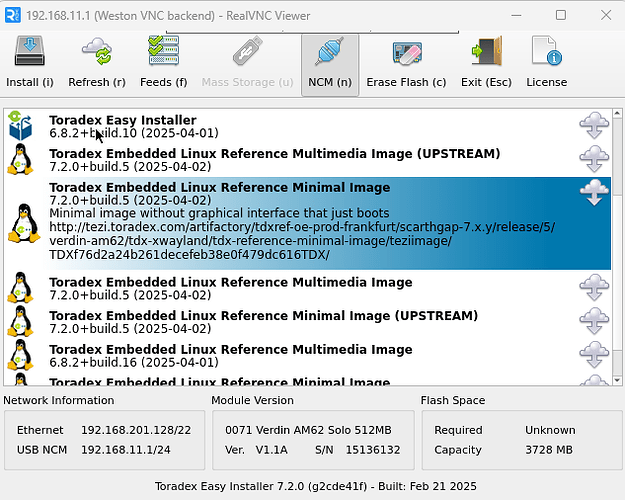This screenshot has width=625, height=500.
Task: Click the Mass Storage (u) USB icon
Action: click(247, 51)
